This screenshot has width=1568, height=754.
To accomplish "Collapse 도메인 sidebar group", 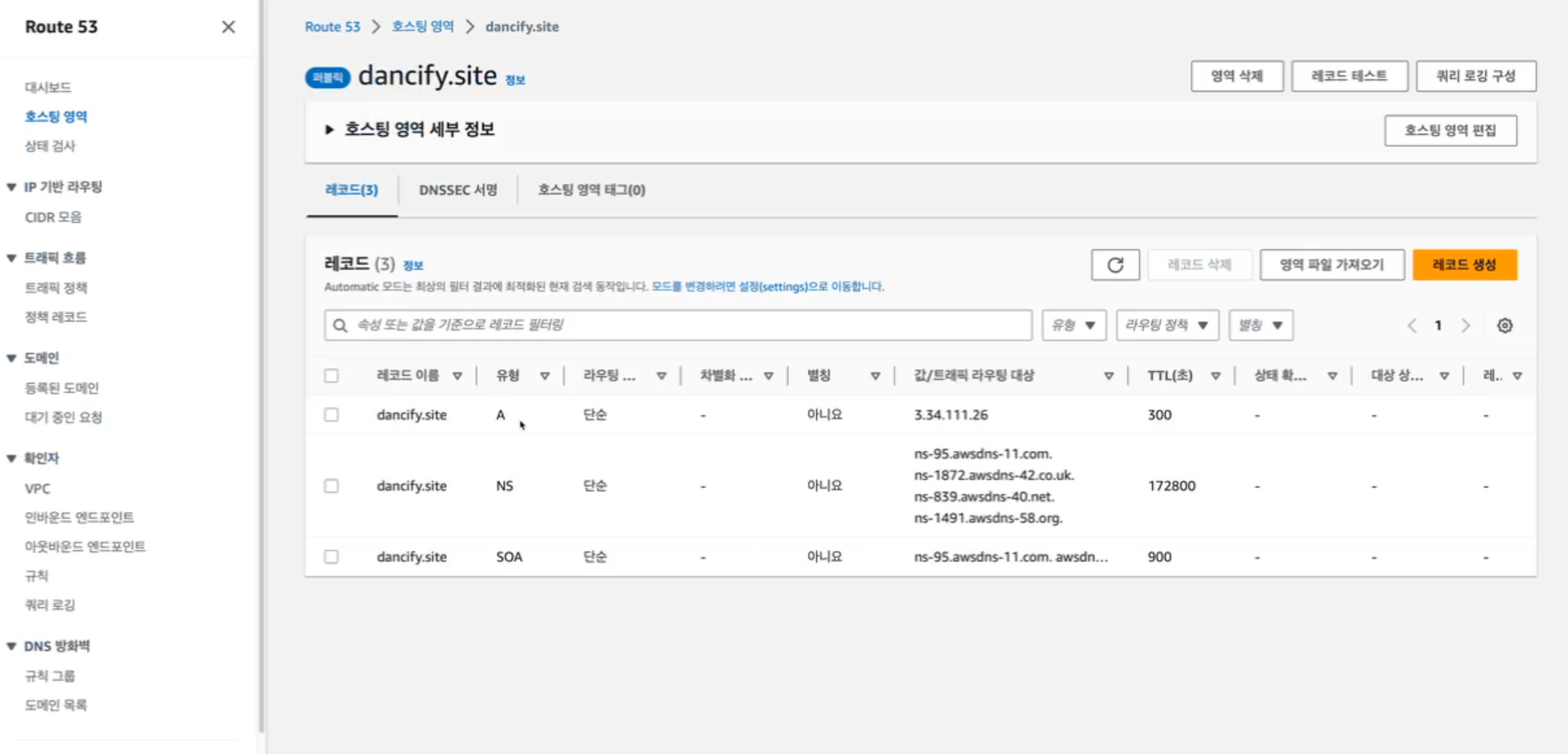I will tap(11, 358).
